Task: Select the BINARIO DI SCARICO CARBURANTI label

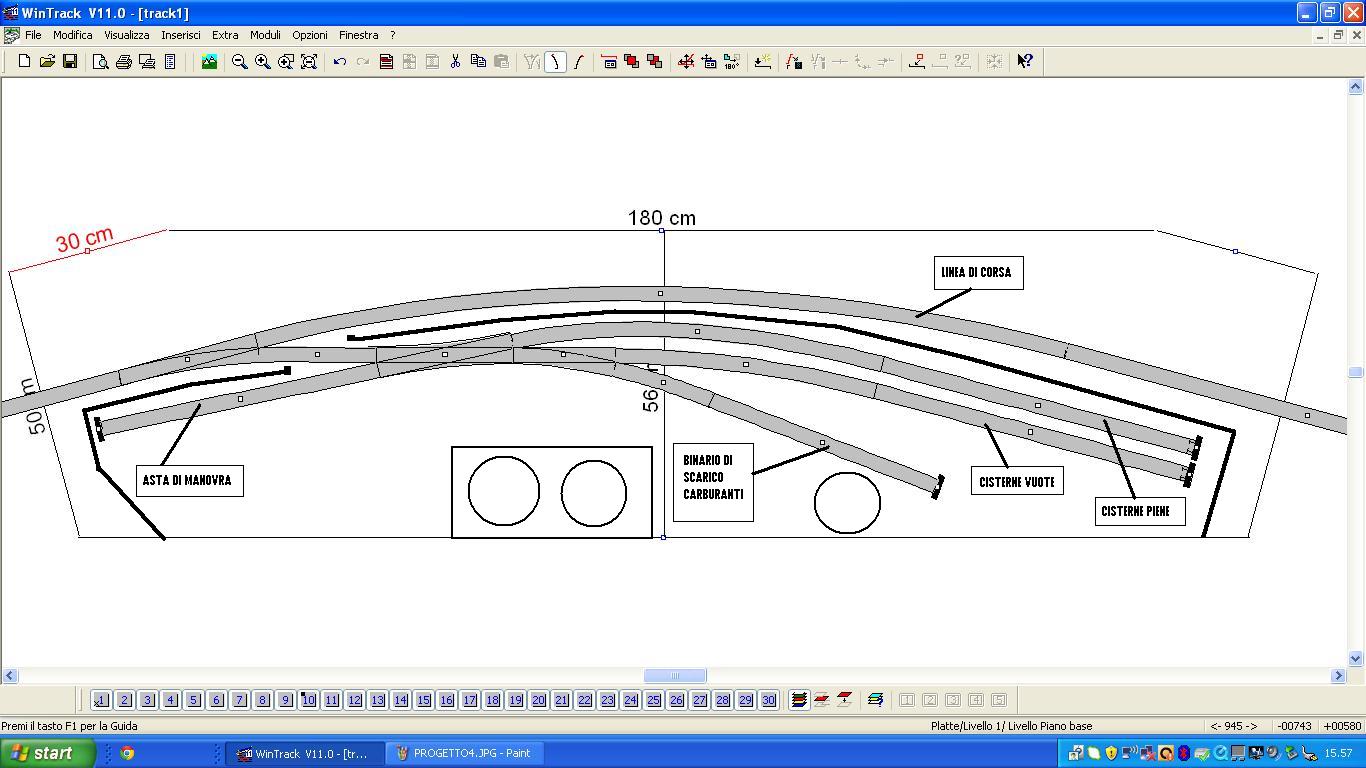Action: pyautogui.click(x=713, y=482)
